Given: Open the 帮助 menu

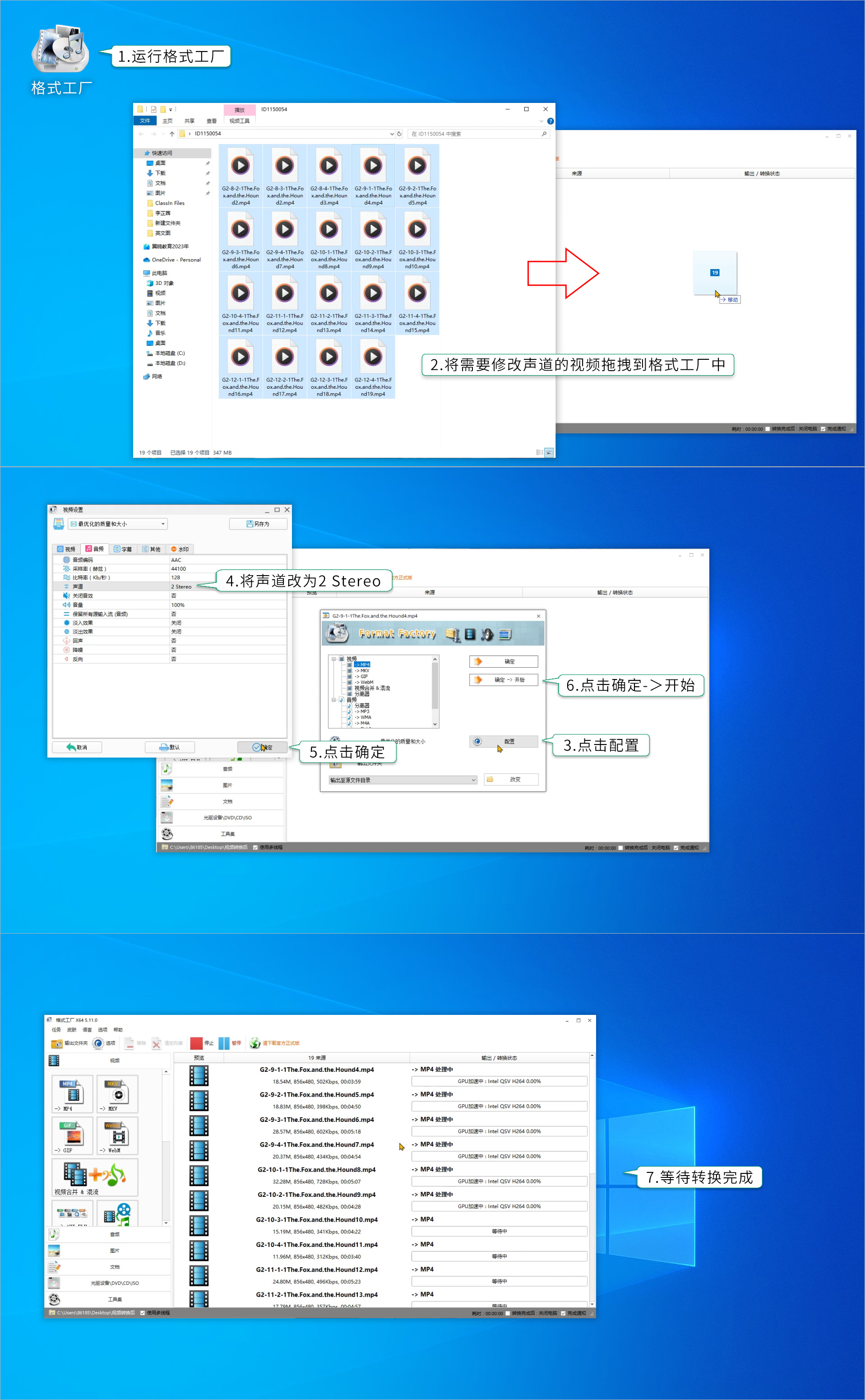Looking at the screenshot, I should pos(118,1030).
